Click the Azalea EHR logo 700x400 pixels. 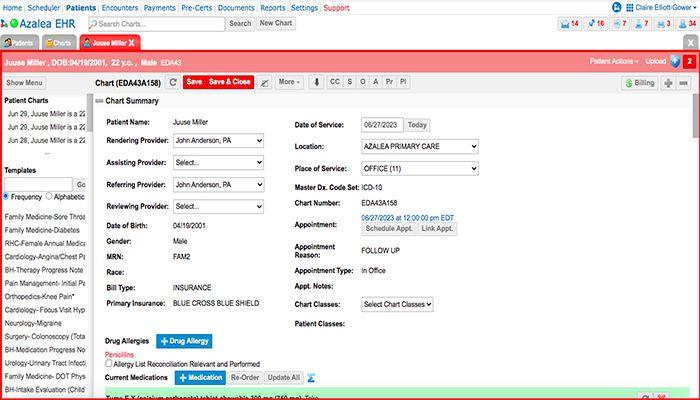tap(38, 24)
